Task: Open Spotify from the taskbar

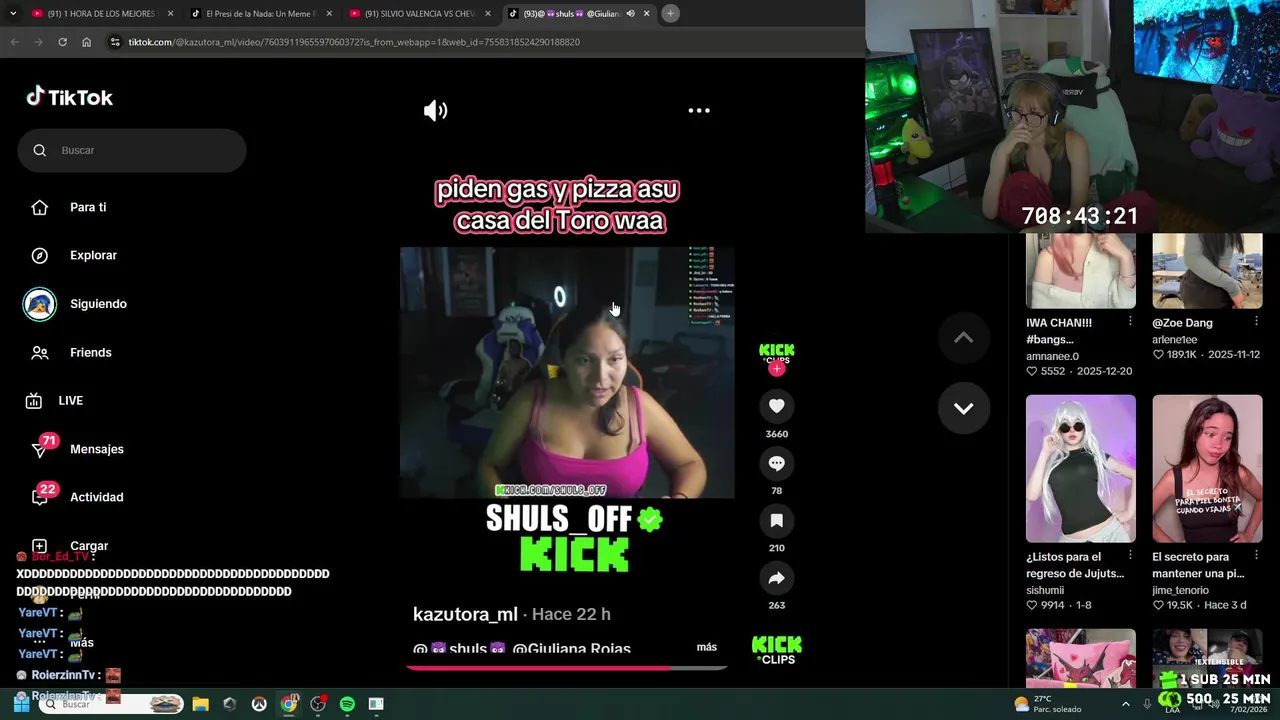Action: coord(347,704)
